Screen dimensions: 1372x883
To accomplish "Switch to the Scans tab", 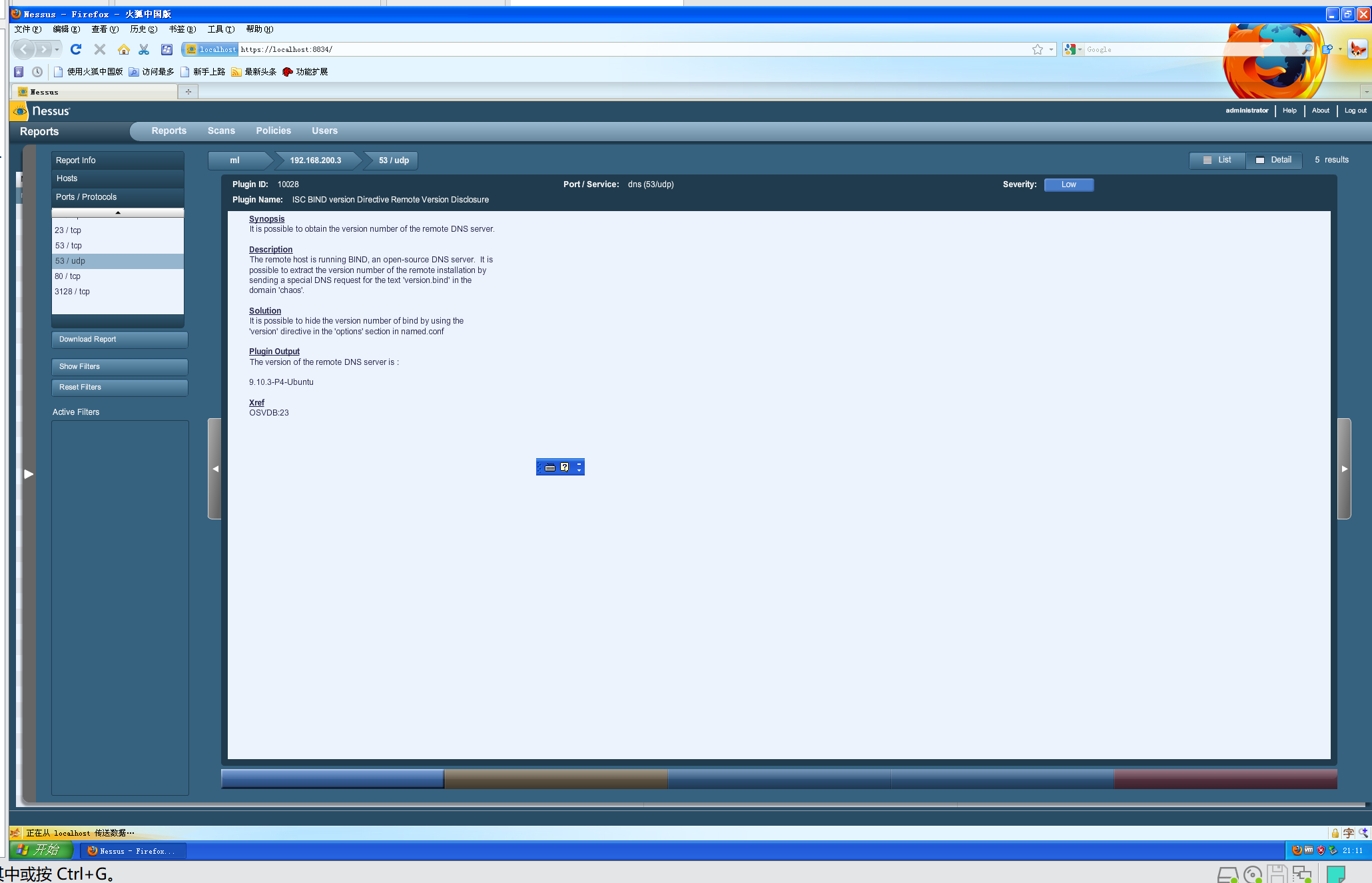I will coord(221,131).
